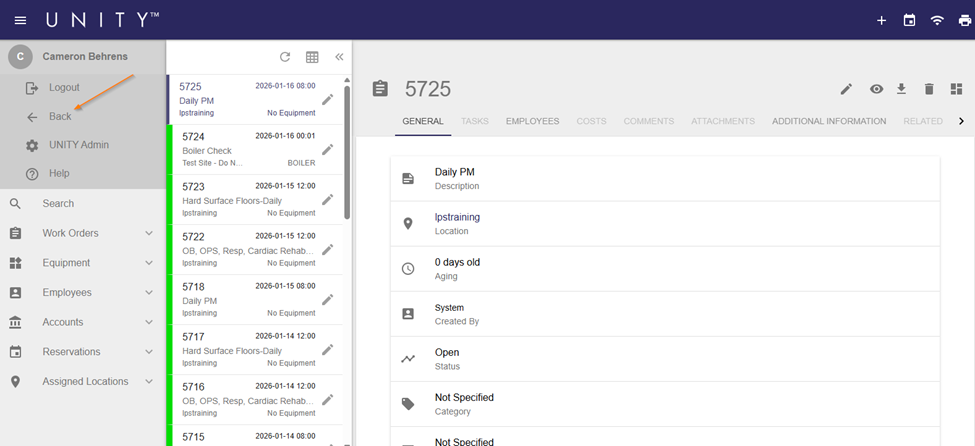Refresh the work order list

click(285, 58)
